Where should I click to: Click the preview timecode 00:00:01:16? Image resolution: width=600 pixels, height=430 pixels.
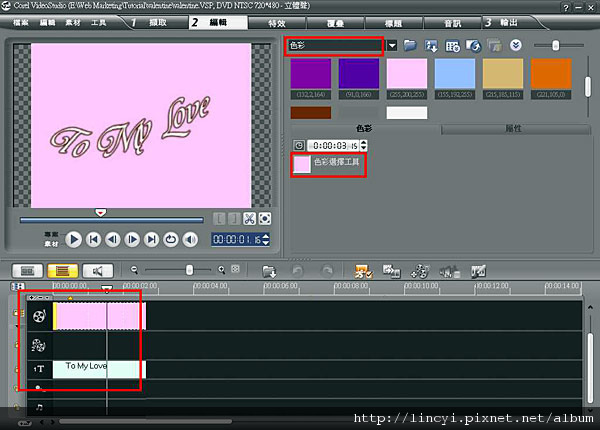pyautogui.click(x=236, y=239)
